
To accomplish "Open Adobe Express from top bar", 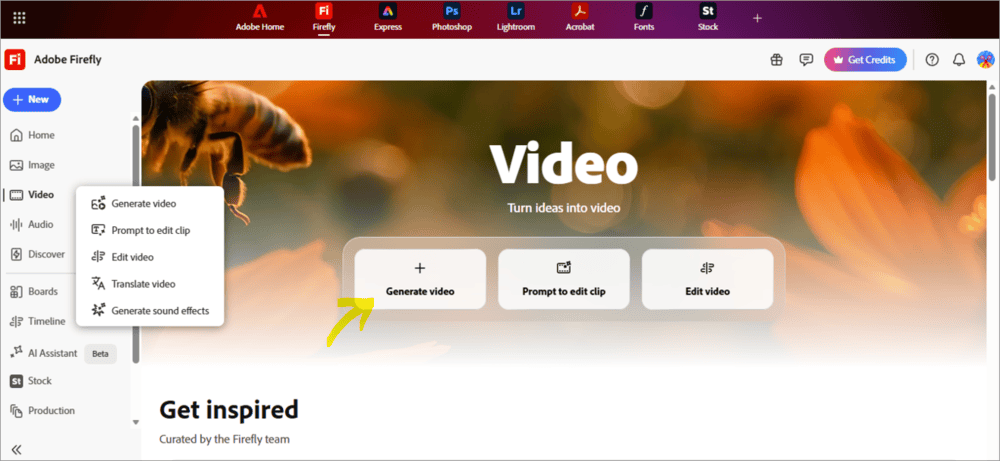I will [x=388, y=18].
